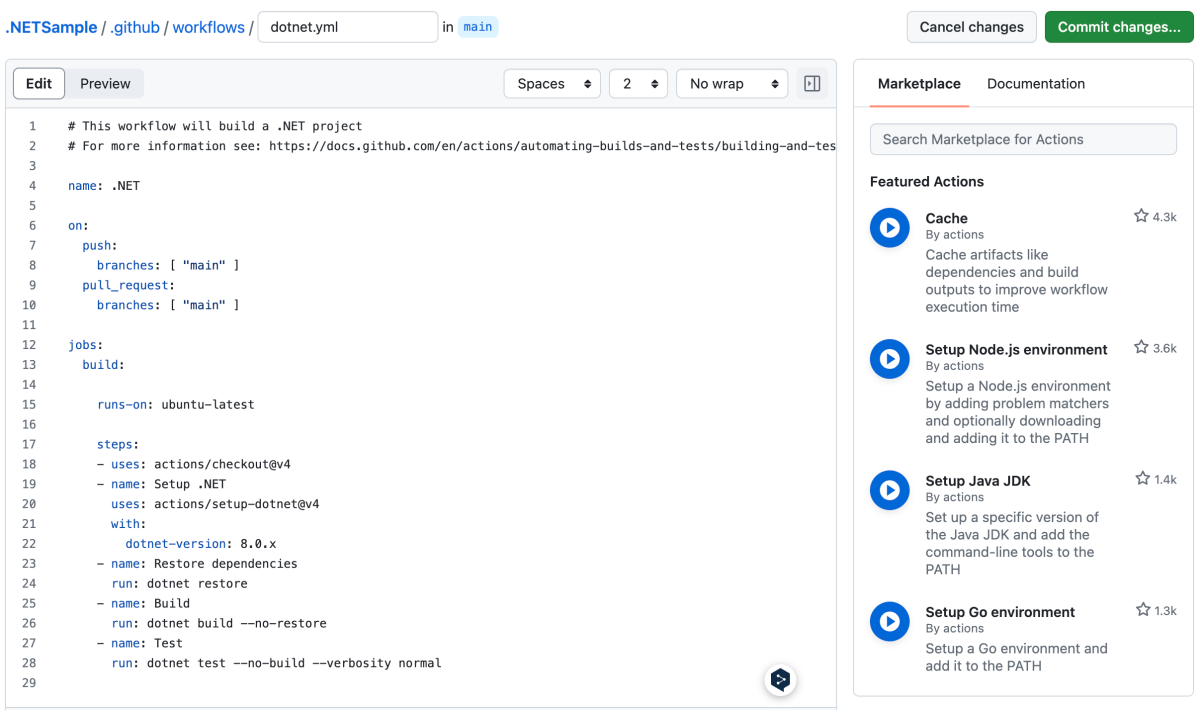The height and width of the screenshot is (710, 1200).
Task: Click the 'name: Restore dependencies' line
Action: (197, 564)
